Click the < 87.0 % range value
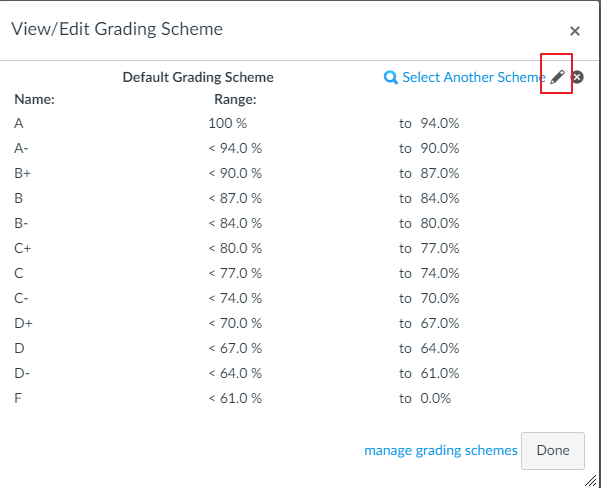 (235, 198)
